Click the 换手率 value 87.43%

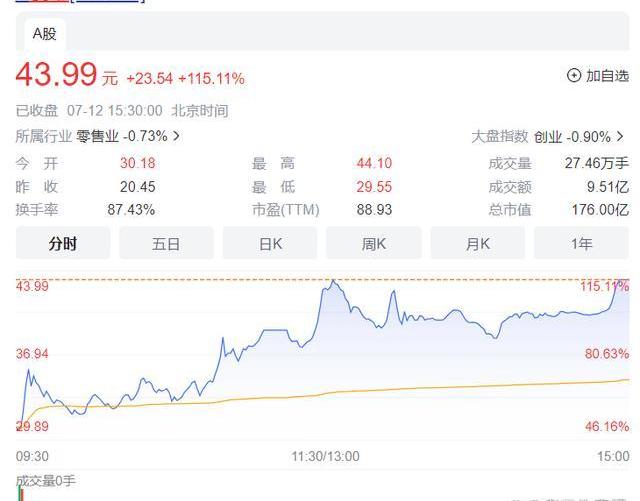point(131,210)
